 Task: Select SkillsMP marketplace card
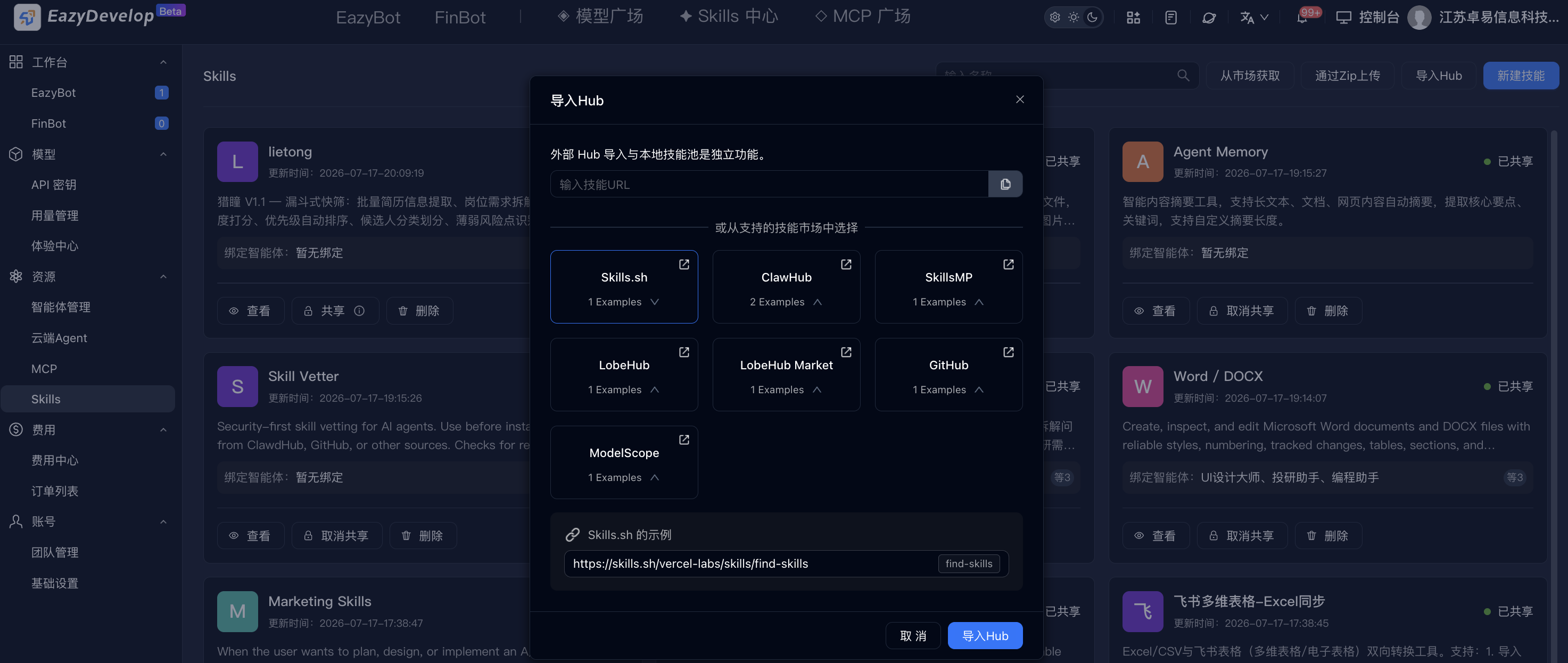pyautogui.click(x=948, y=286)
